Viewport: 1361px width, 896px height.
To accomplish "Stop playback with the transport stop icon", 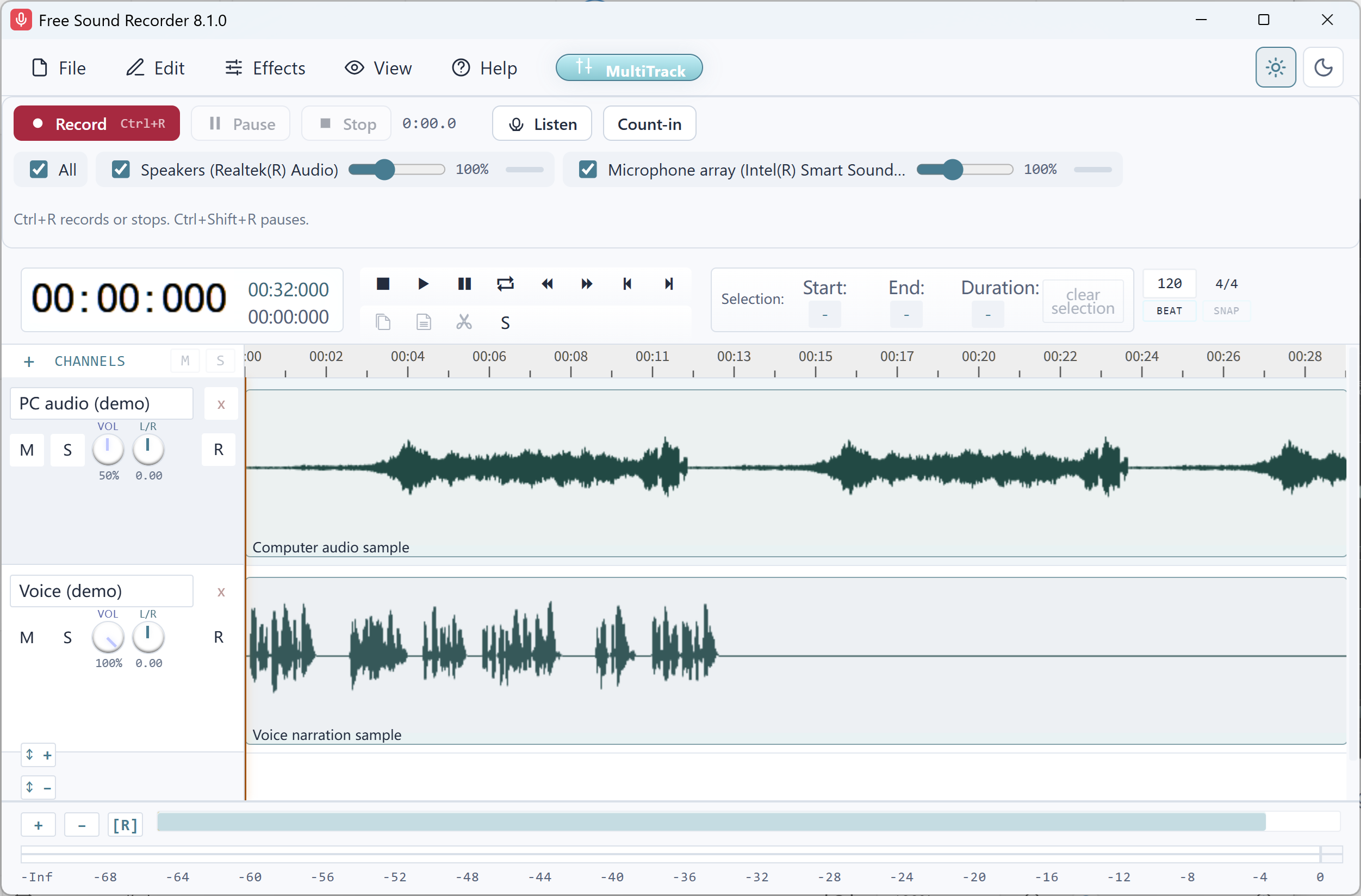I will 383,284.
